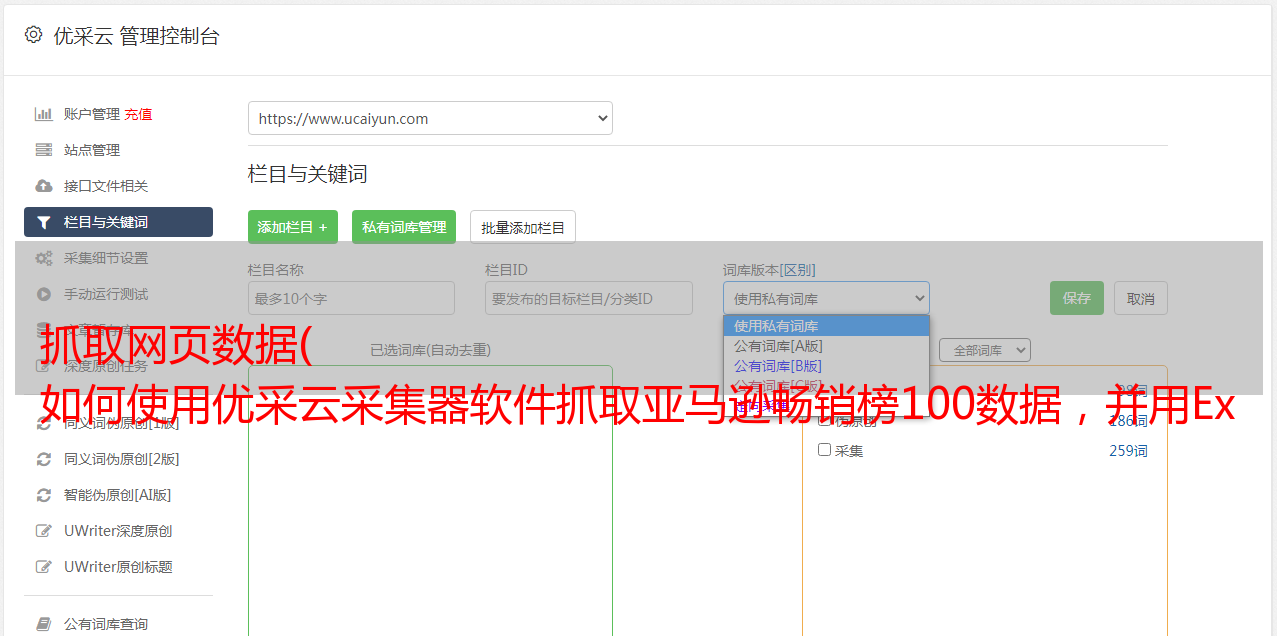This screenshot has width=1277, height=636.
Task: Focus the 栏目ID input field
Action: click(x=589, y=298)
